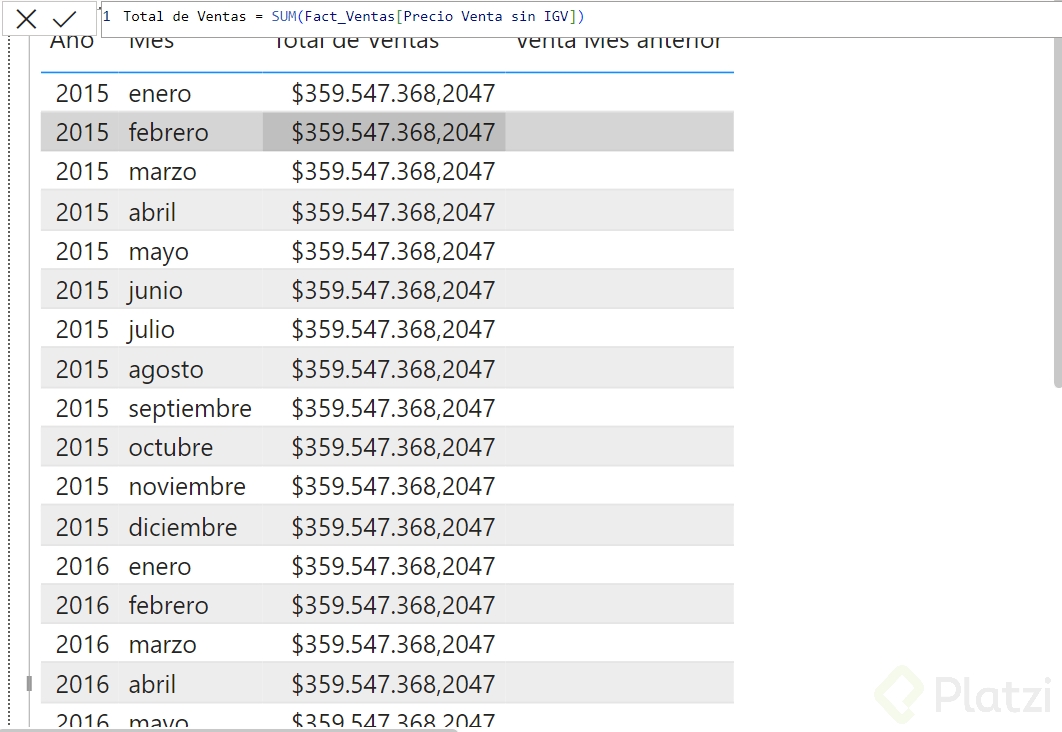
Task: Click the Platzi logo watermark
Action: pyautogui.click(x=964, y=693)
